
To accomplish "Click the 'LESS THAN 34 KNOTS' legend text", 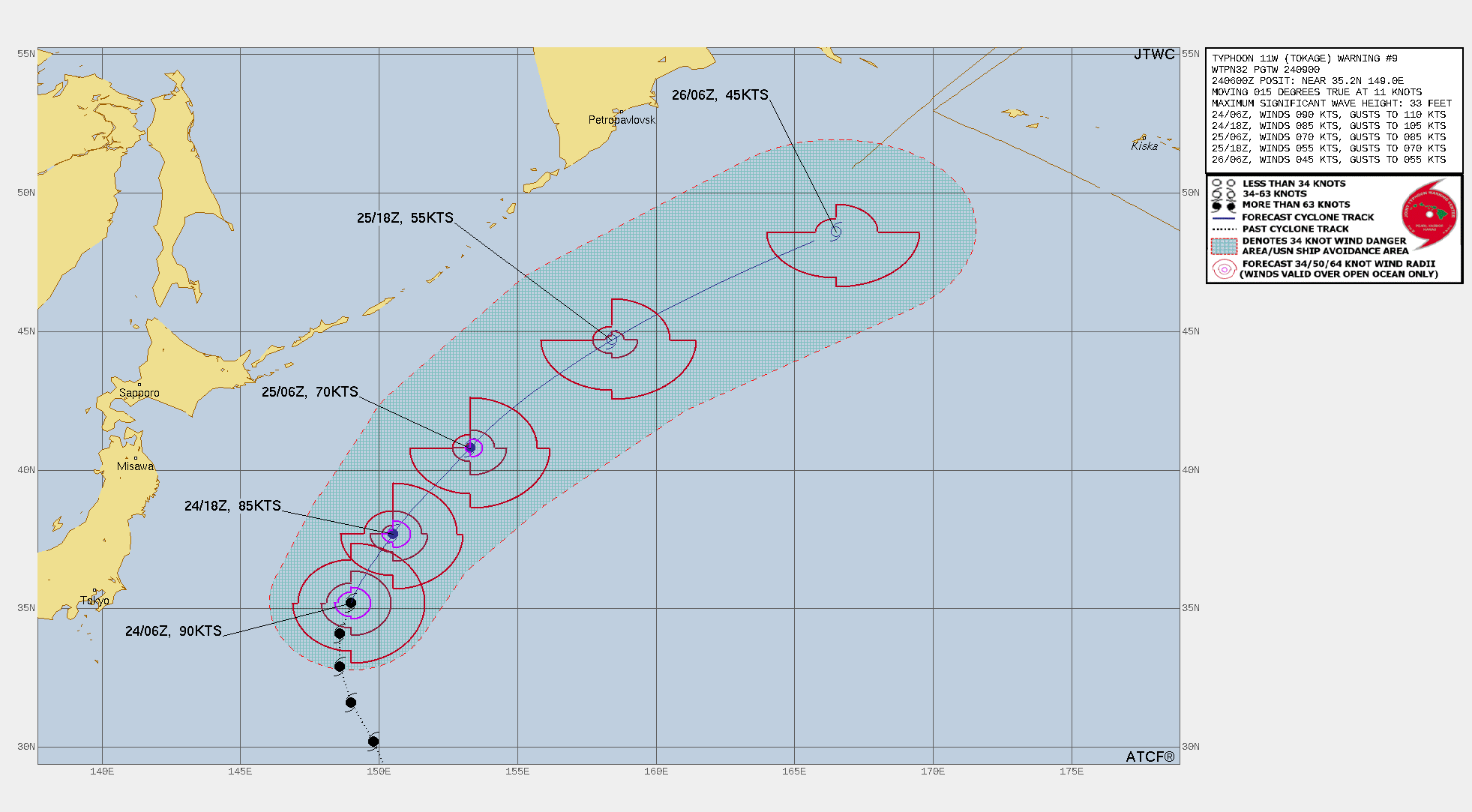I will 1294,184.
